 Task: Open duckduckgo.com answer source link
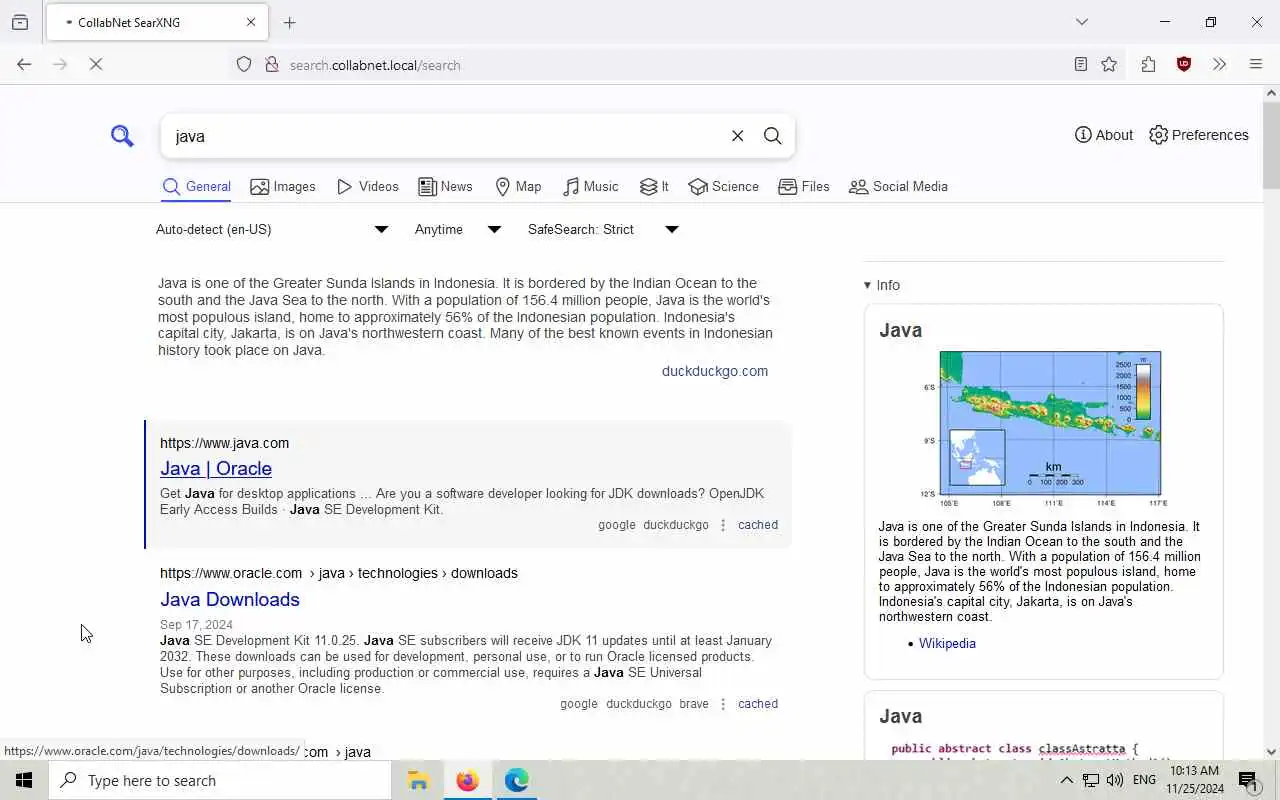point(715,371)
